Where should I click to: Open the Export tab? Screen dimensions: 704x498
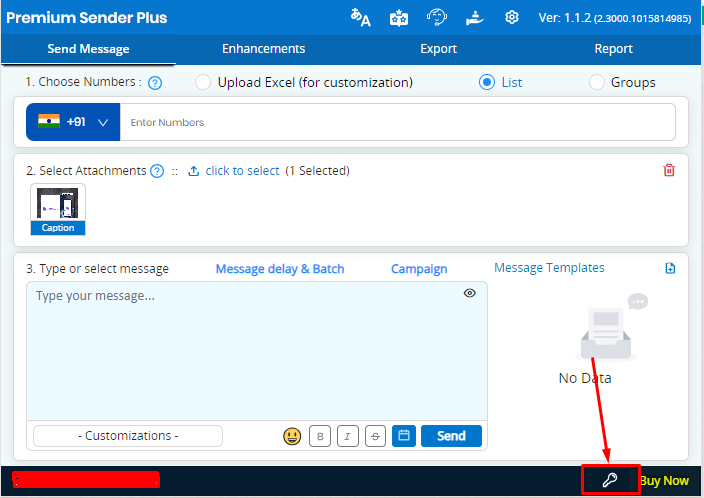pyautogui.click(x=438, y=49)
